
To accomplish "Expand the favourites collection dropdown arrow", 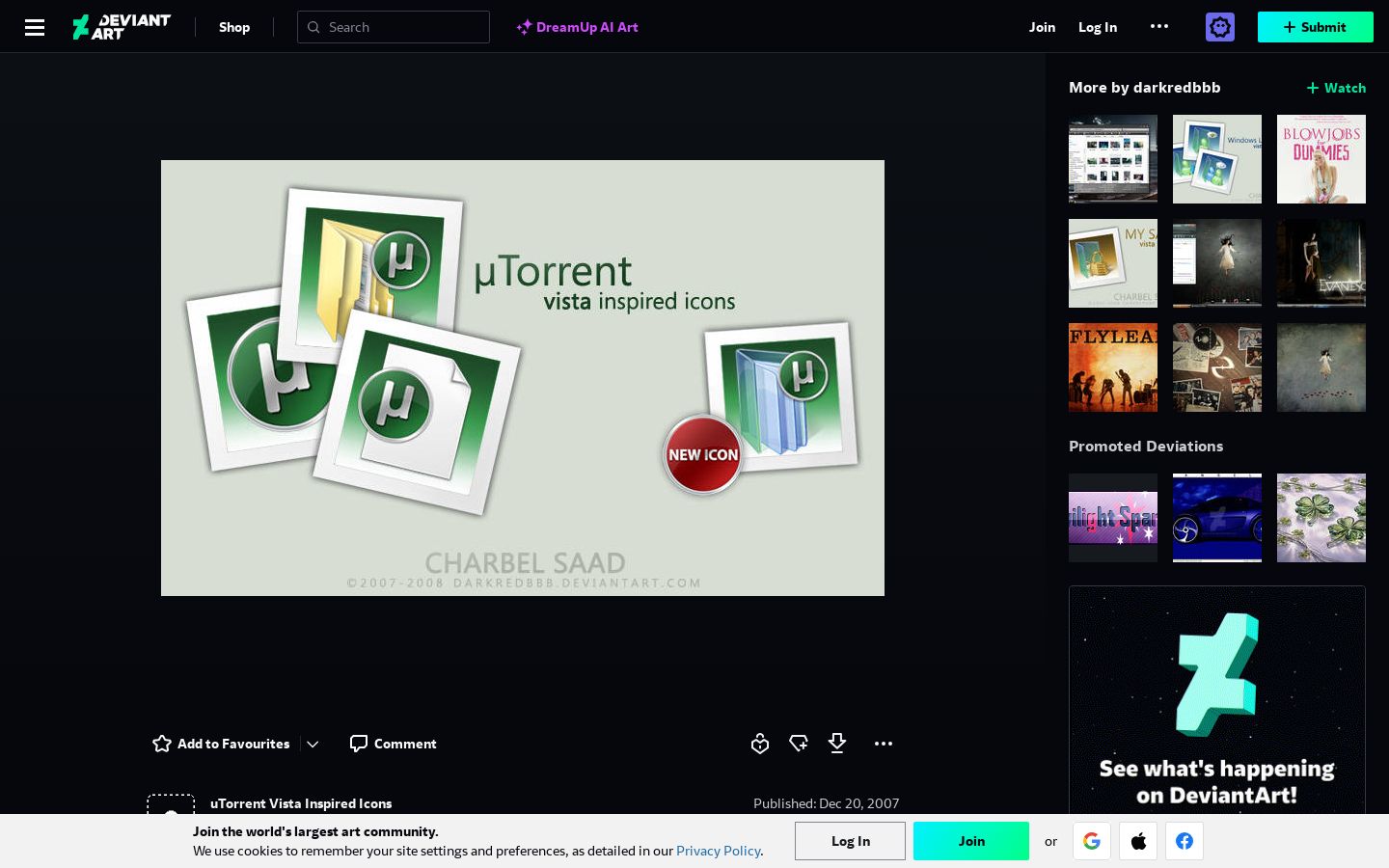I will [313, 744].
